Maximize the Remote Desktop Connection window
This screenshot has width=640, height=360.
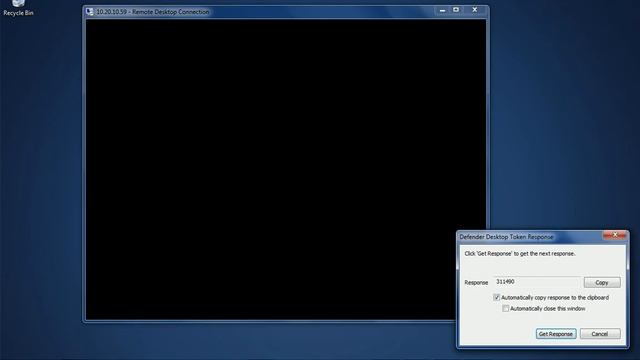pyautogui.click(x=456, y=10)
